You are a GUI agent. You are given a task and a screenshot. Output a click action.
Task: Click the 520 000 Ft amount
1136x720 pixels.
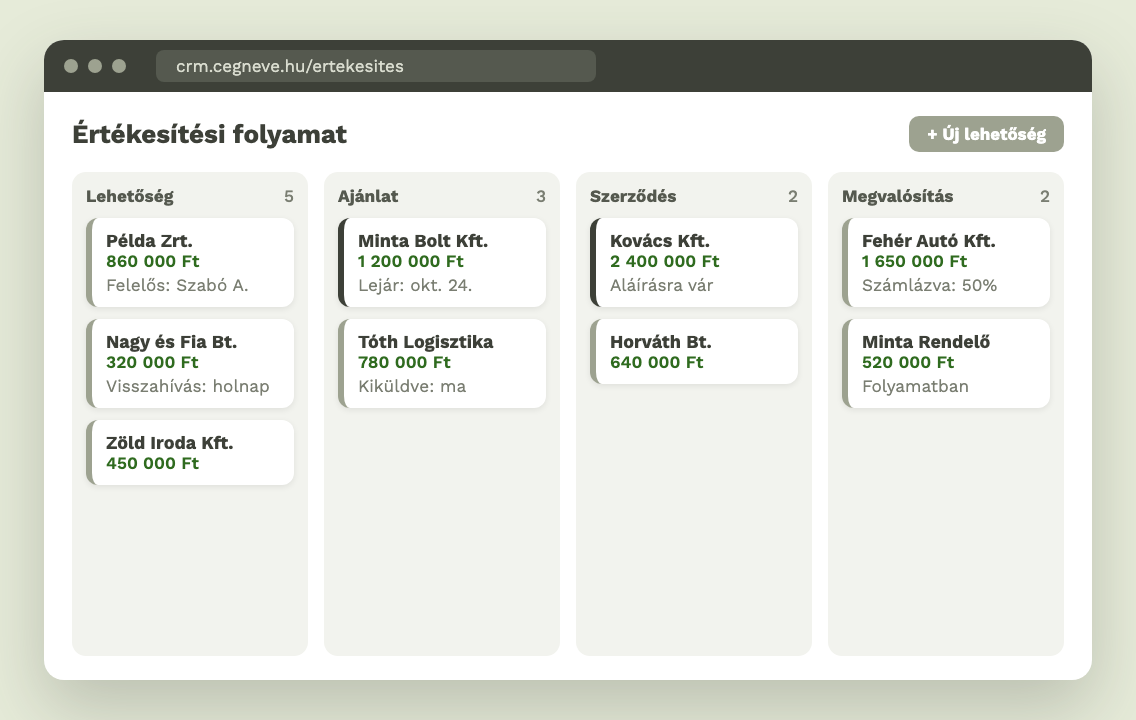click(908, 362)
